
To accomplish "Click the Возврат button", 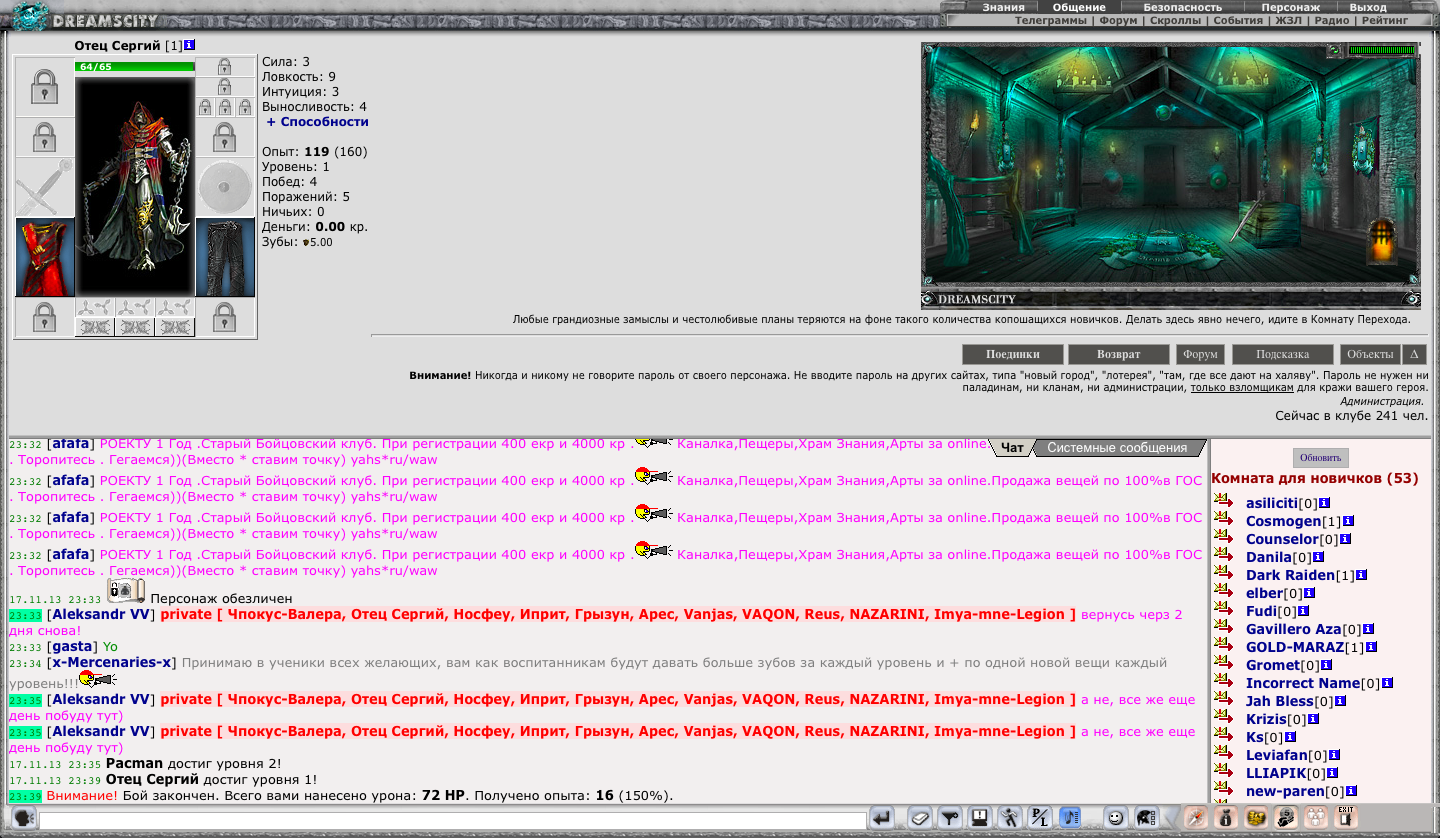I will [x=1118, y=354].
